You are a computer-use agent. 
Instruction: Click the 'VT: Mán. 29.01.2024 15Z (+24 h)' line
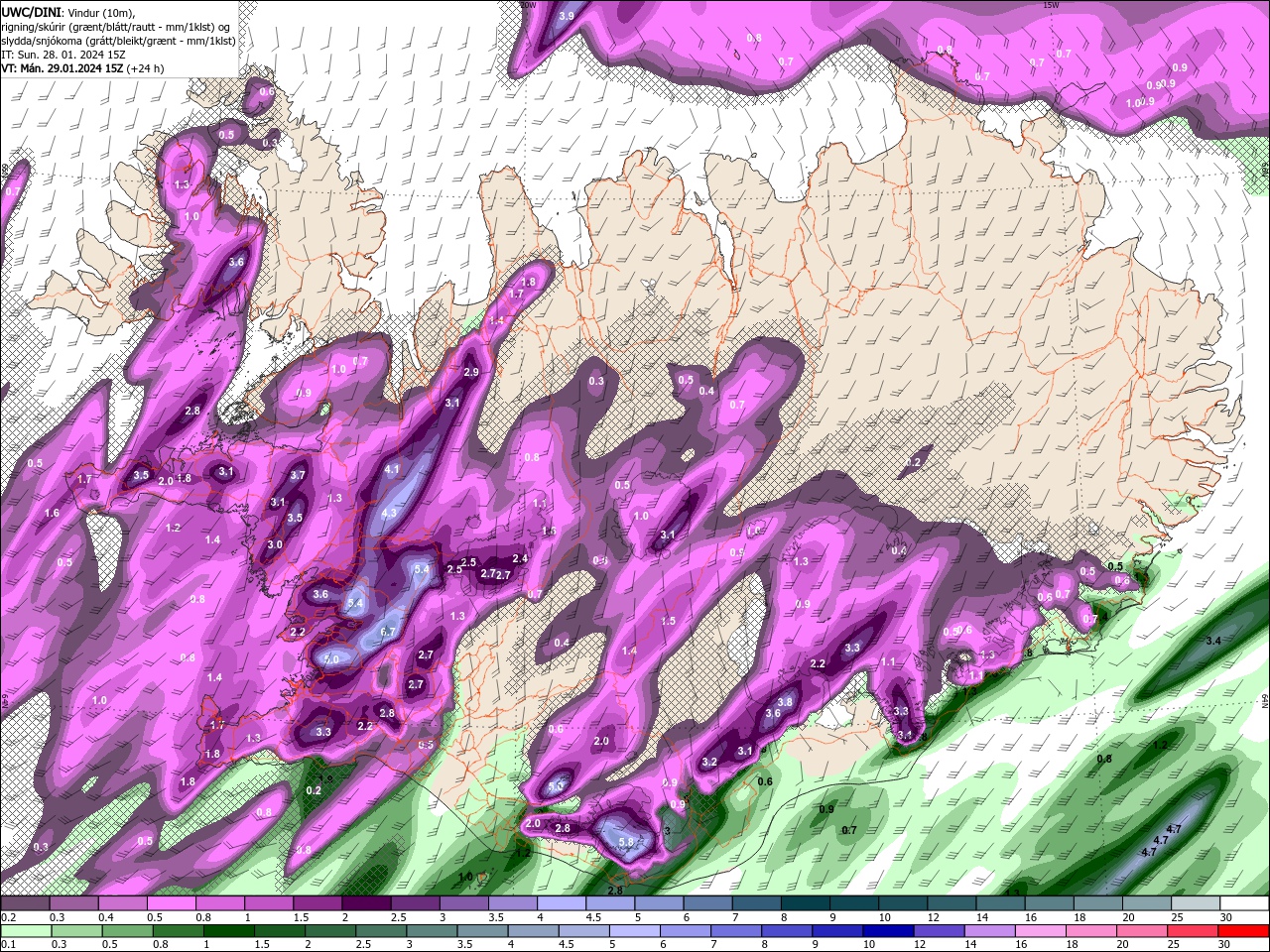(x=83, y=68)
